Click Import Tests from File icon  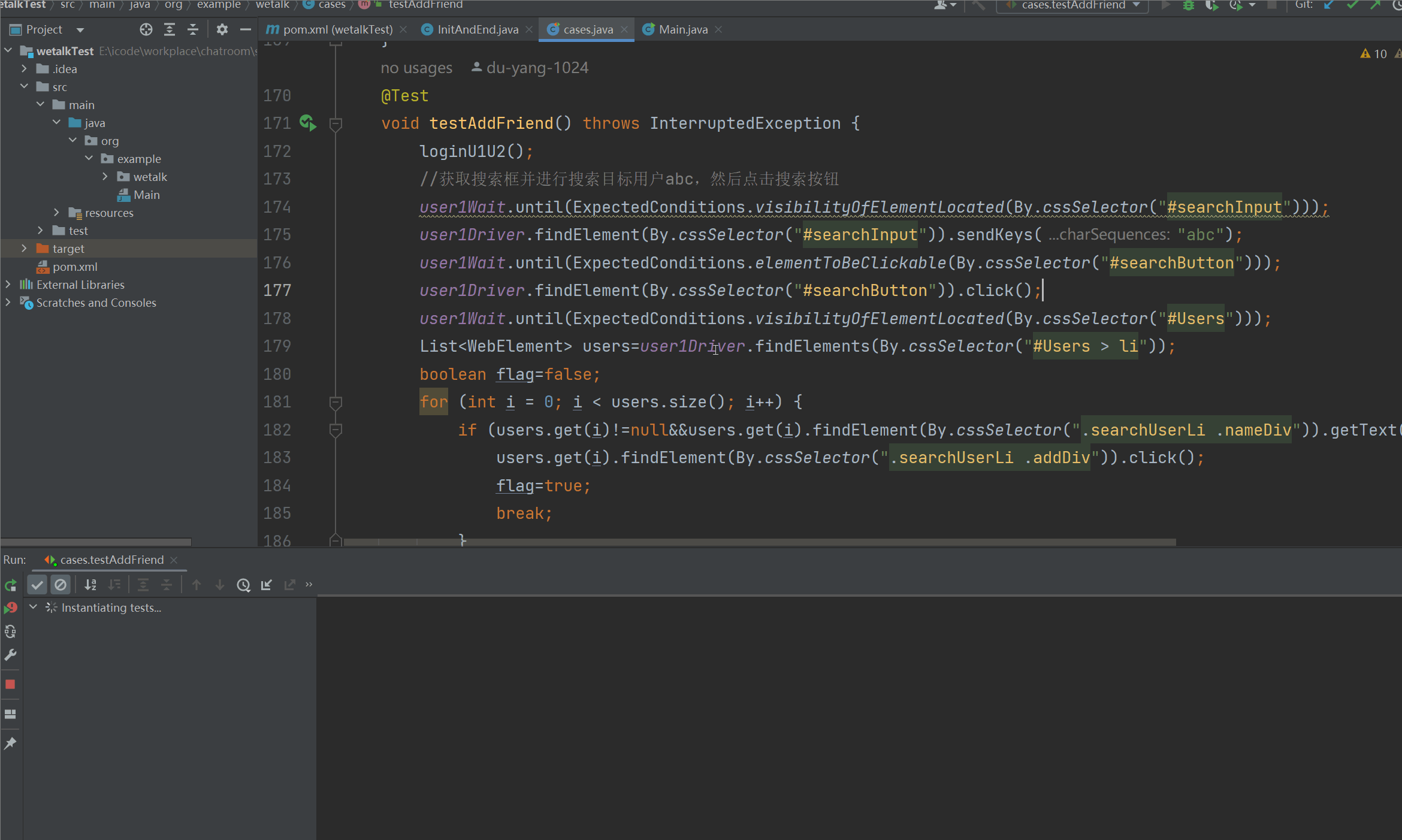tap(267, 585)
